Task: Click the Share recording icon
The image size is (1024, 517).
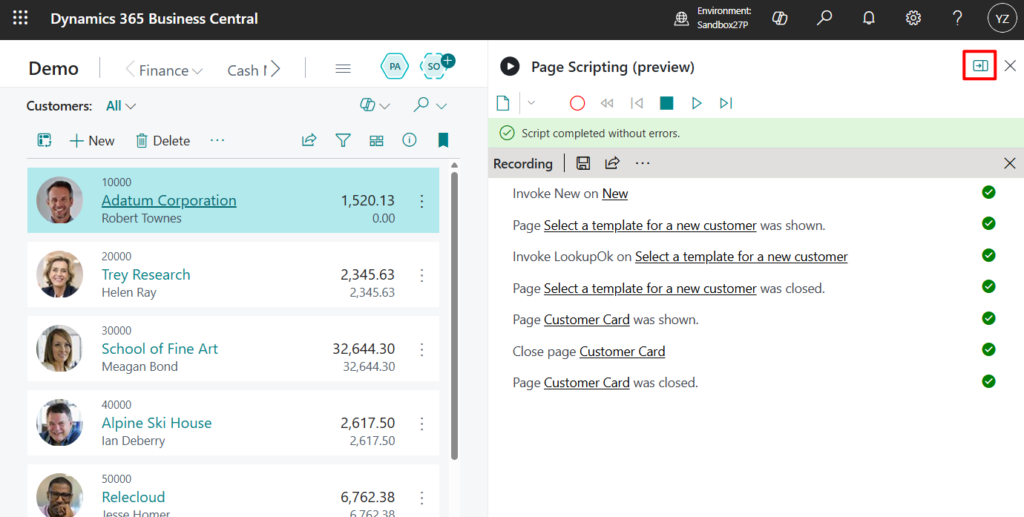Action: click(x=612, y=163)
